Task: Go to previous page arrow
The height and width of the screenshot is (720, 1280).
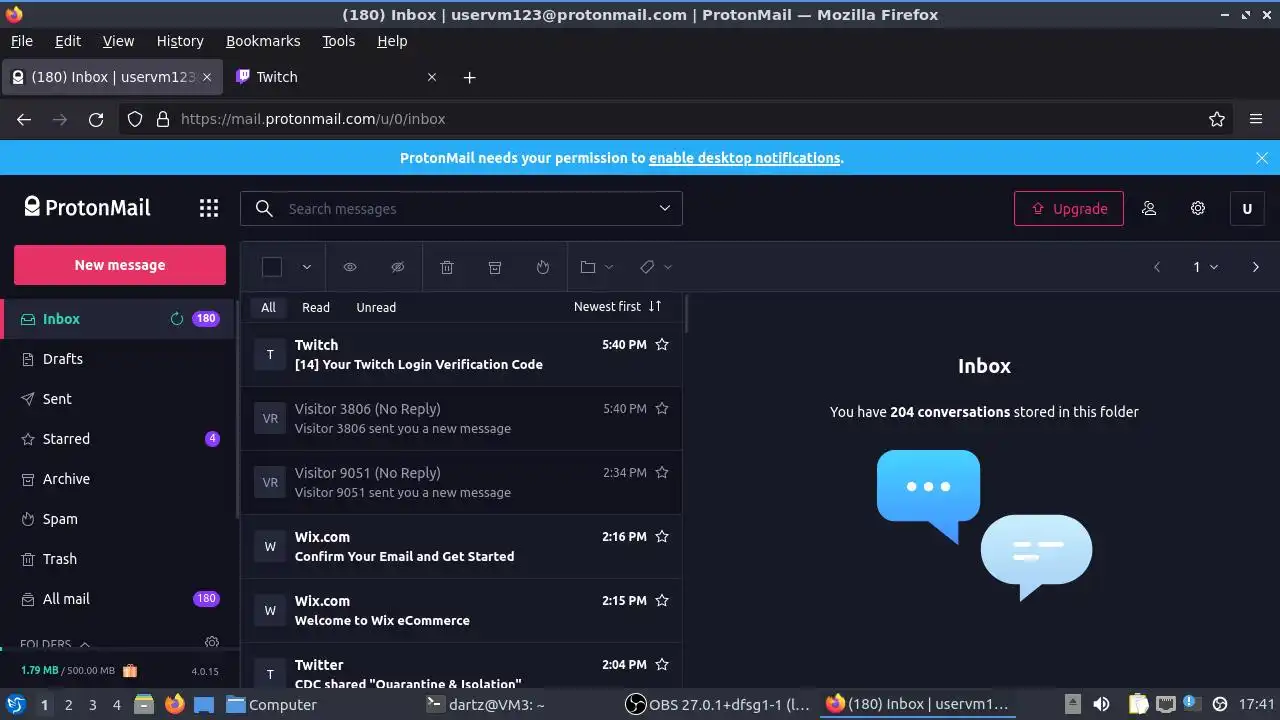Action: pos(1157,267)
